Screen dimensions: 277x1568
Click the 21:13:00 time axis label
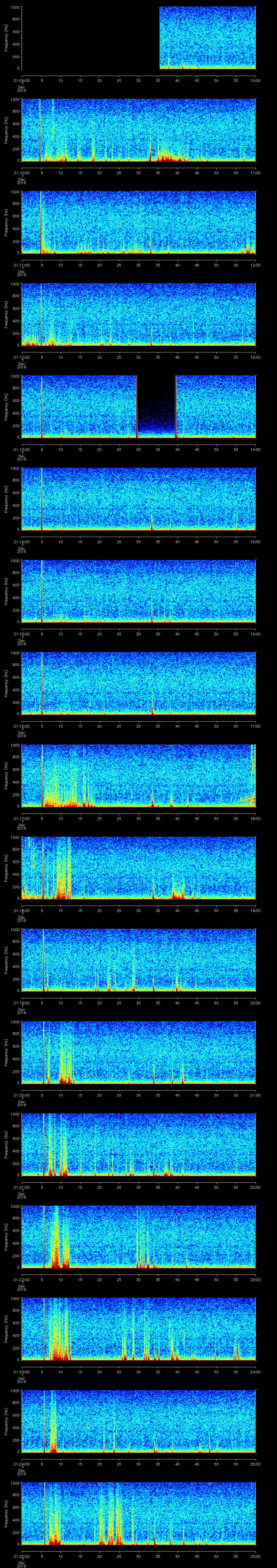pyautogui.click(x=21, y=449)
